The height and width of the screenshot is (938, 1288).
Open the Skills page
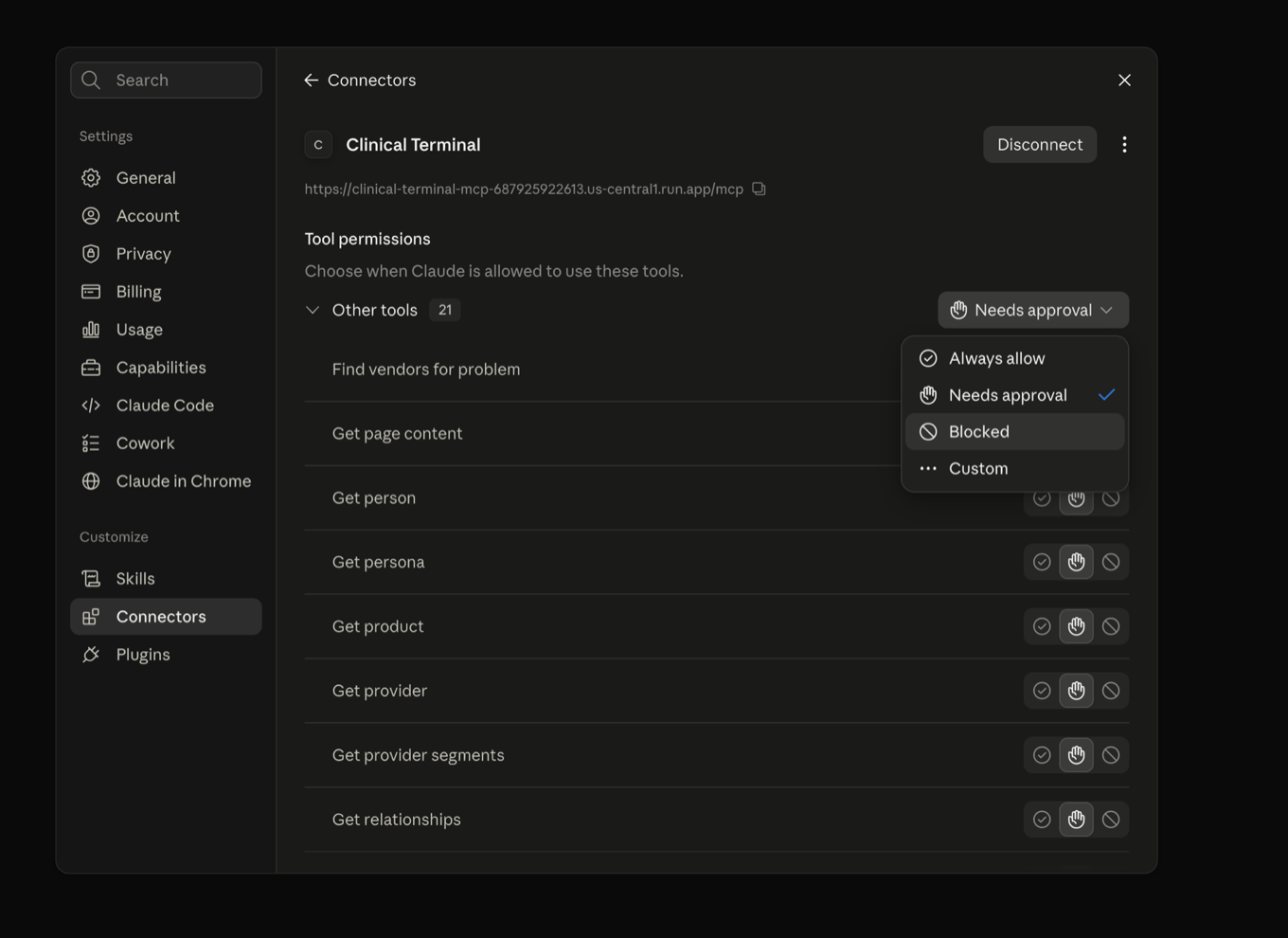coord(166,578)
